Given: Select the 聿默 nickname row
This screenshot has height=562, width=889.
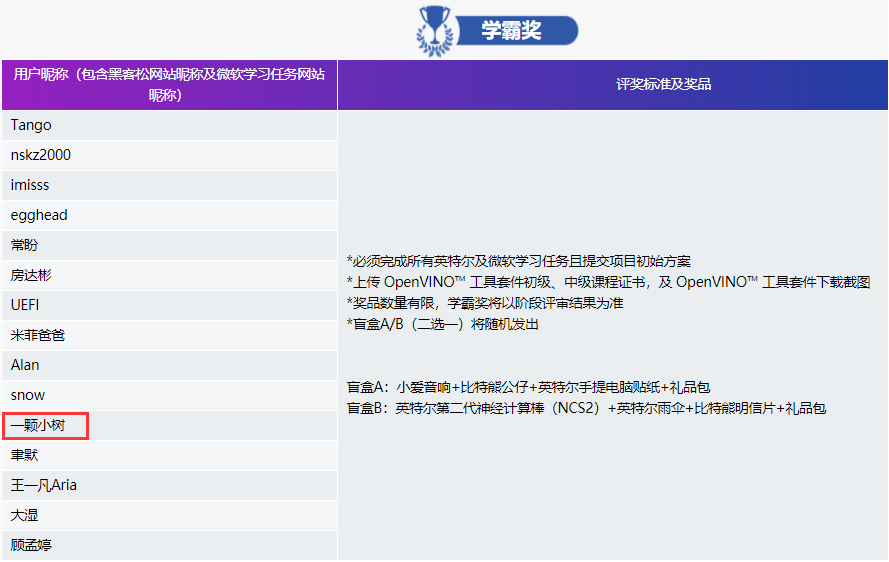Looking at the screenshot, I should [170, 455].
